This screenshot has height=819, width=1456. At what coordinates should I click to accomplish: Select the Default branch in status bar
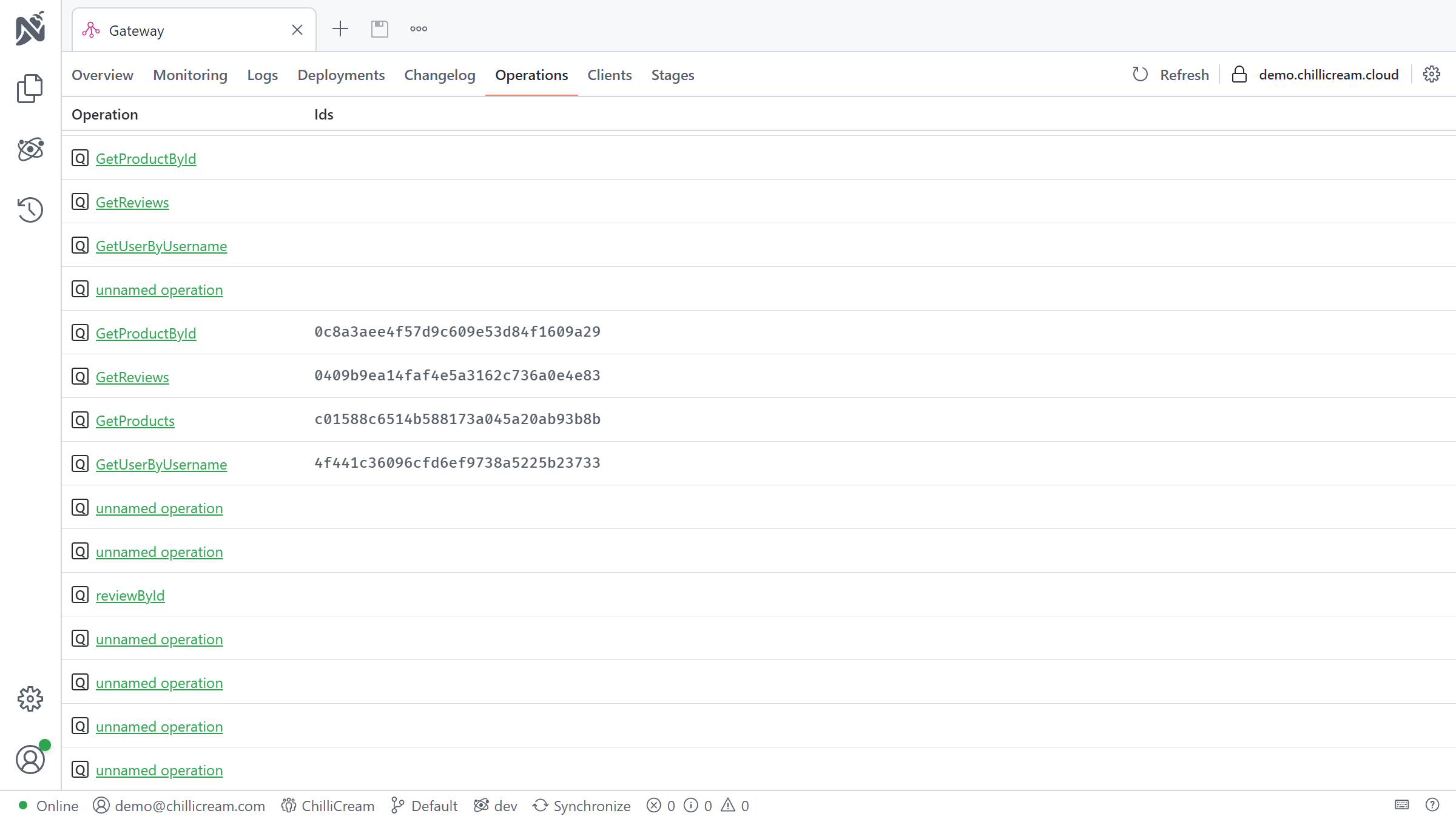point(425,806)
